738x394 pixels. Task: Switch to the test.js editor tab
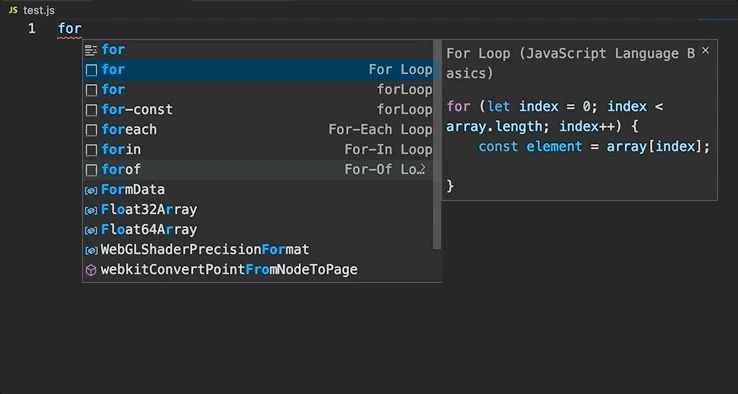(32, 10)
